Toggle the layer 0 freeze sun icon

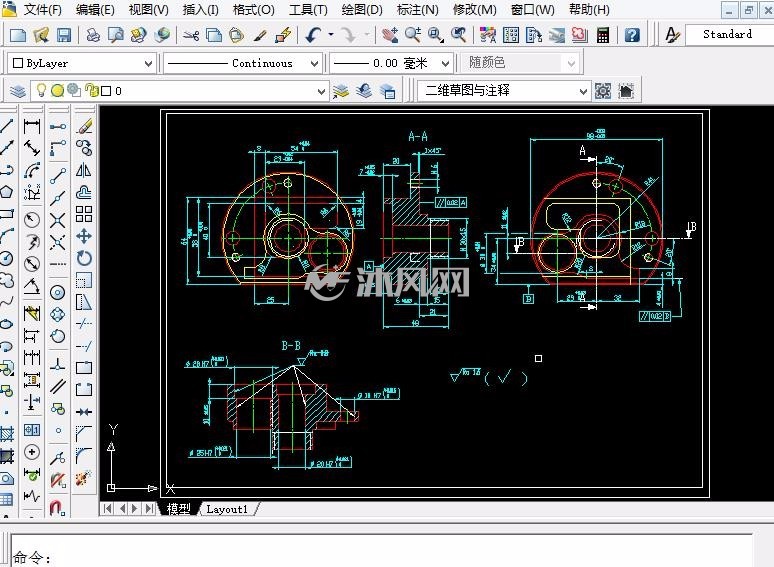(58, 90)
